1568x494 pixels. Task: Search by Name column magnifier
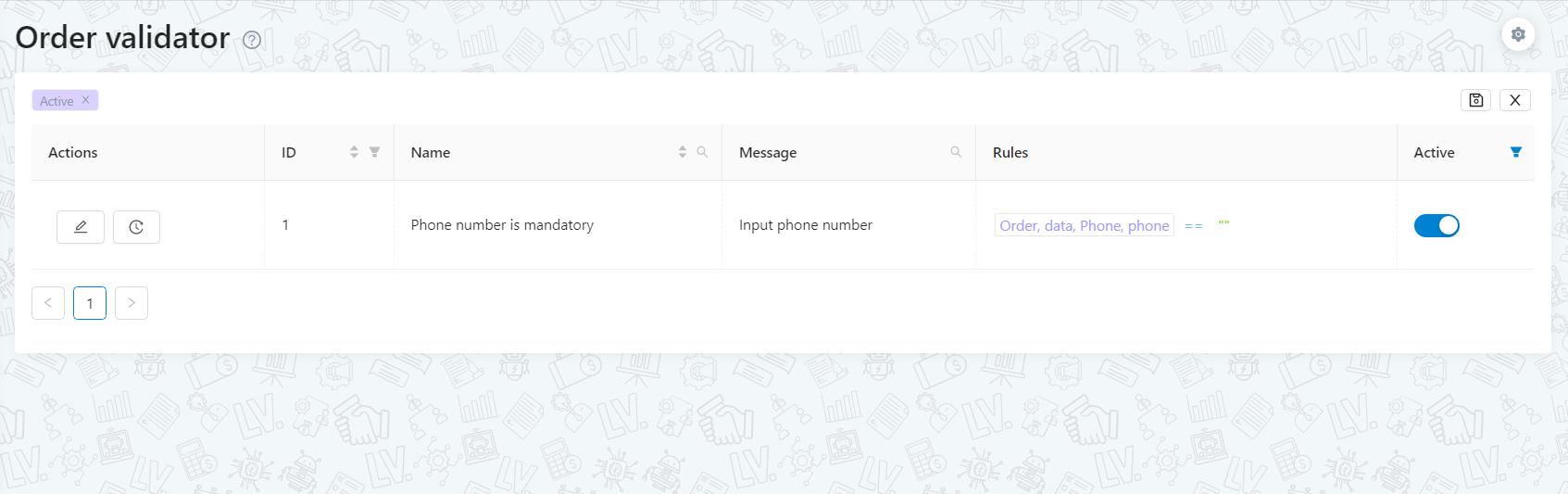tap(702, 152)
